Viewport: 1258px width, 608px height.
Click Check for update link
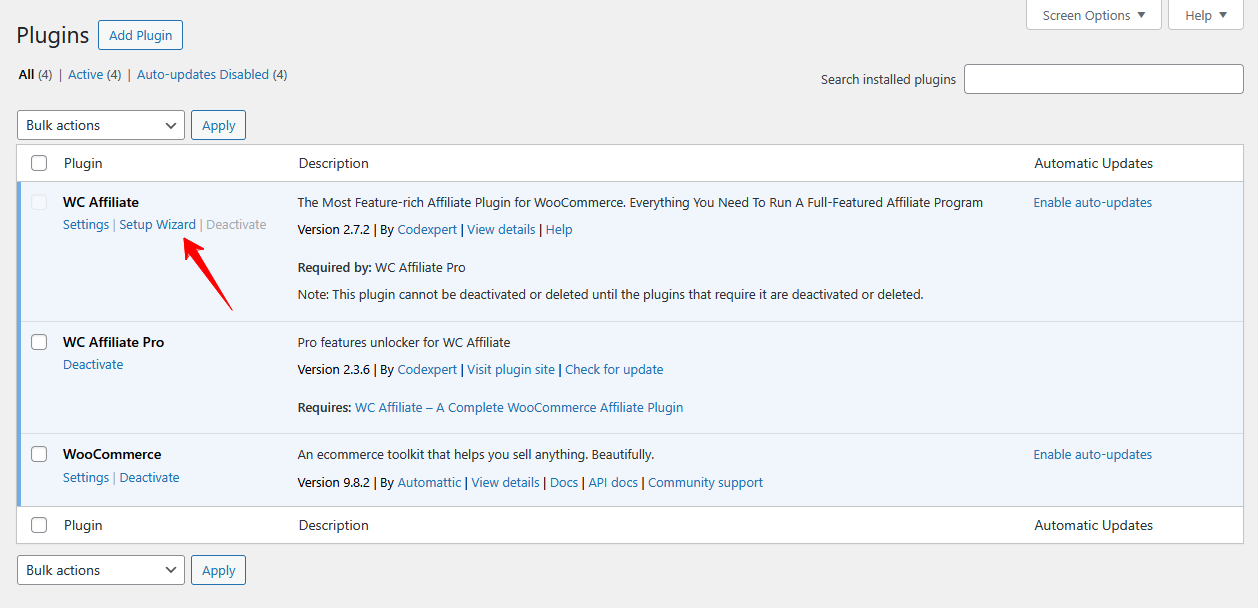614,370
